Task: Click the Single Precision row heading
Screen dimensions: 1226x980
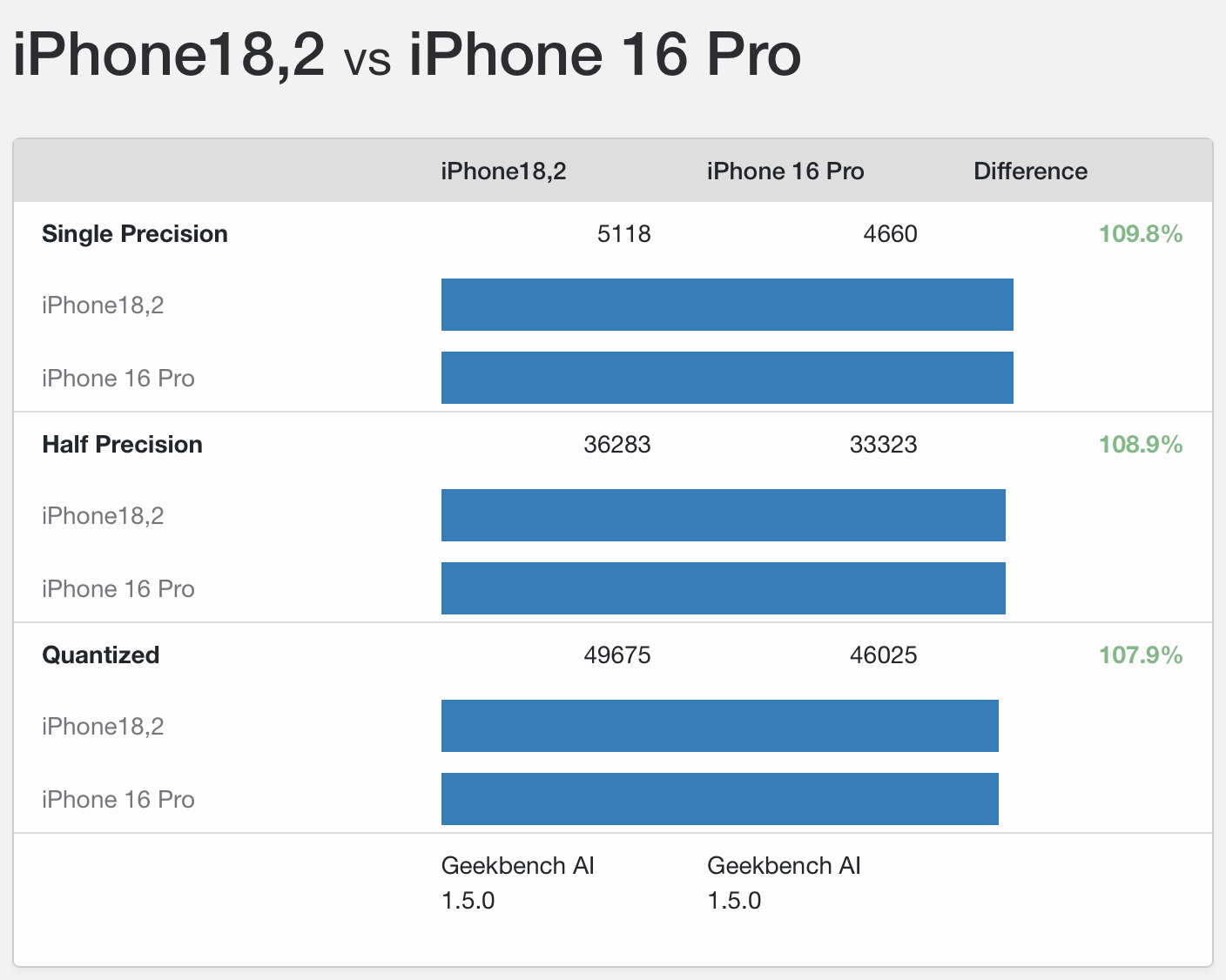Action: click(135, 234)
